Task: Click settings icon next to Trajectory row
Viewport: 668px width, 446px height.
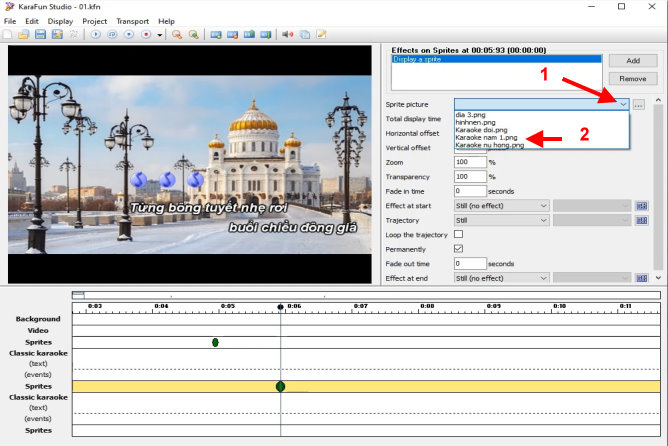Action: coord(643,220)
